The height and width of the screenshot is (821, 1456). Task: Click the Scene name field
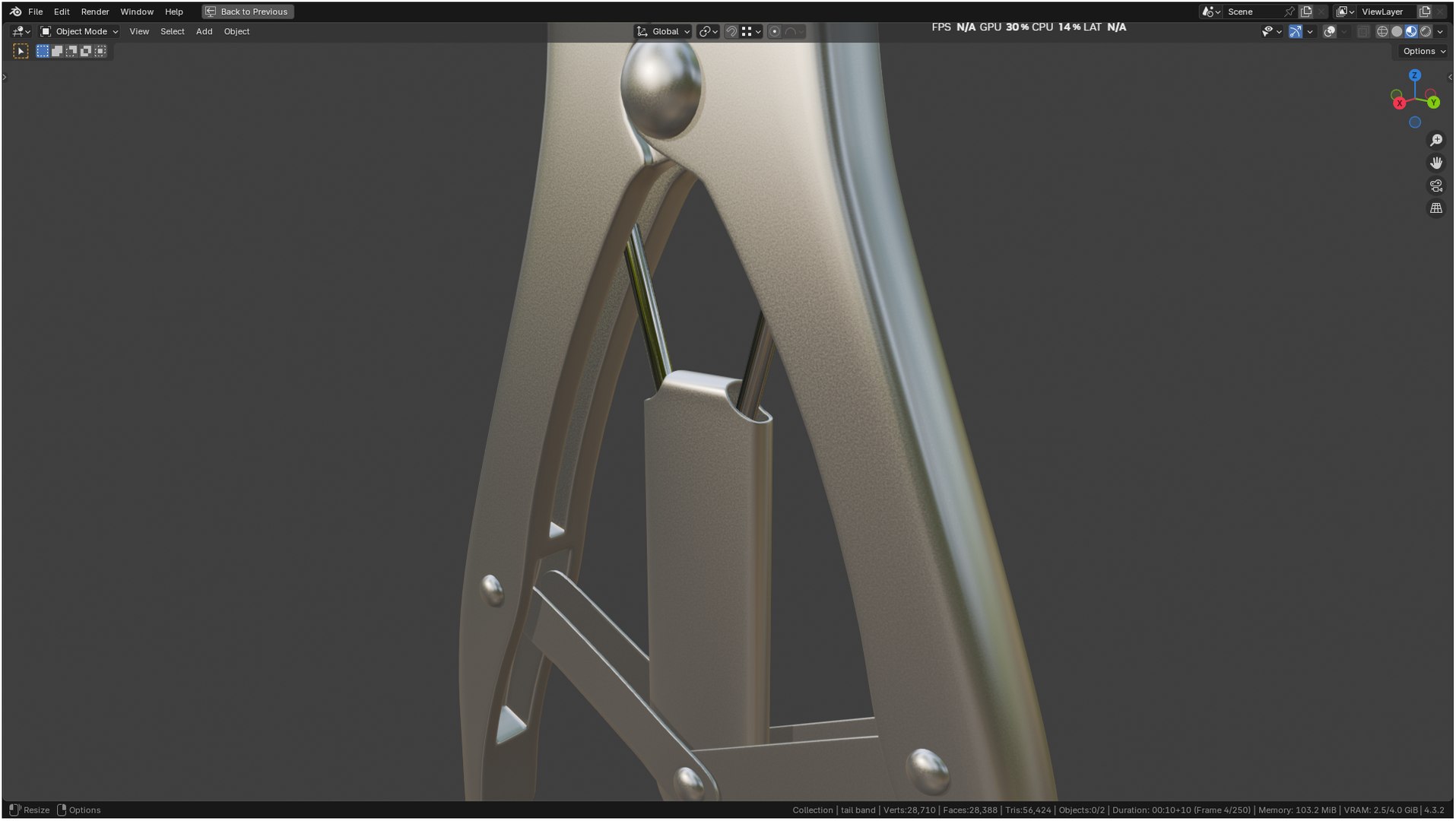click(1253, 11)
